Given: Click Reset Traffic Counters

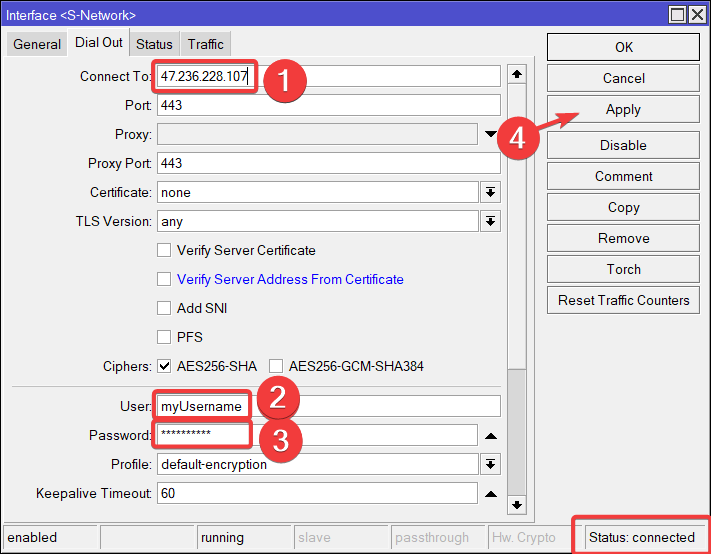Looking at the screenshot, I should 623,300.
